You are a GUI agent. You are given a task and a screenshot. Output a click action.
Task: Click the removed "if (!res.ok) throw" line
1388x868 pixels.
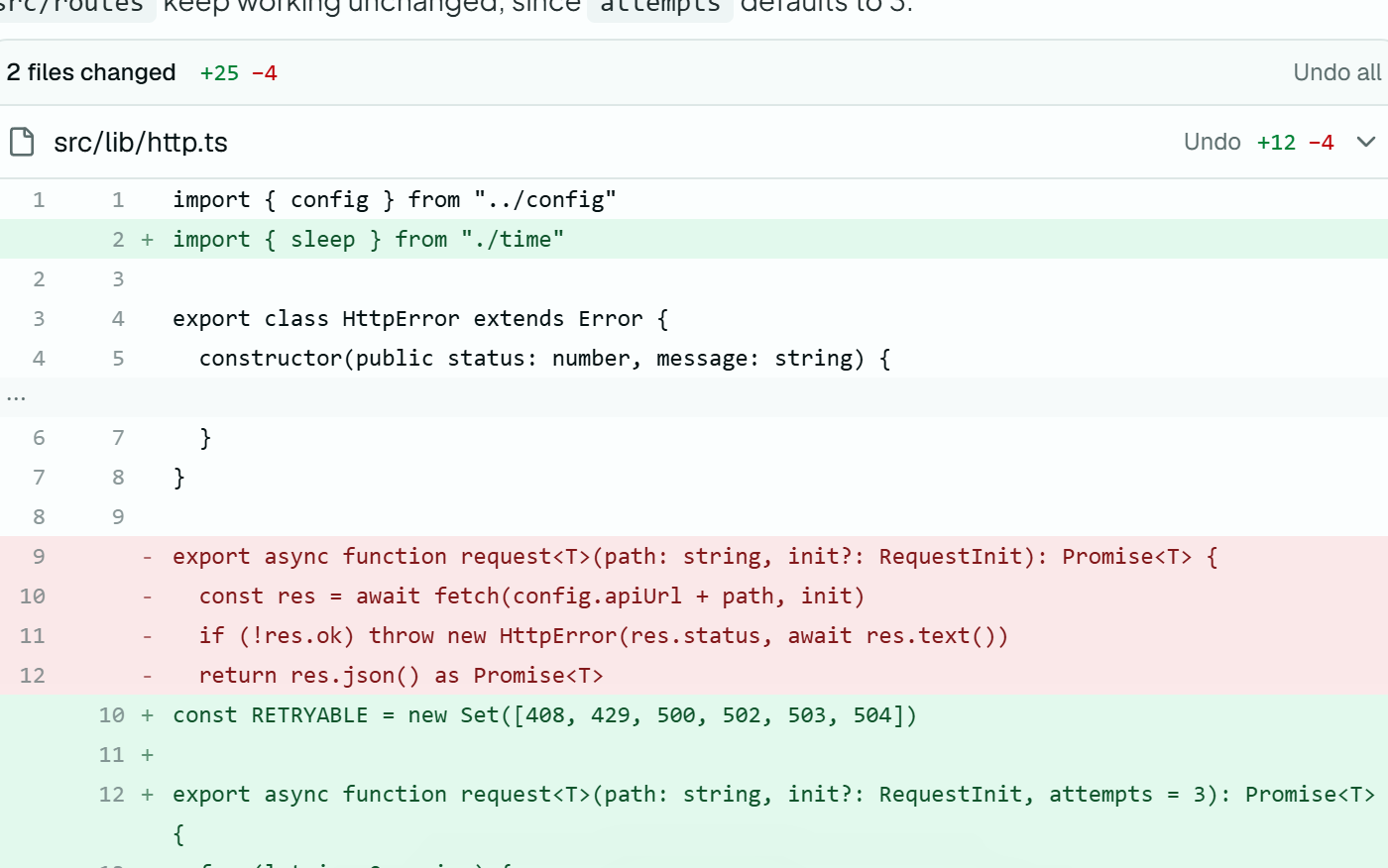click(694, 635)
